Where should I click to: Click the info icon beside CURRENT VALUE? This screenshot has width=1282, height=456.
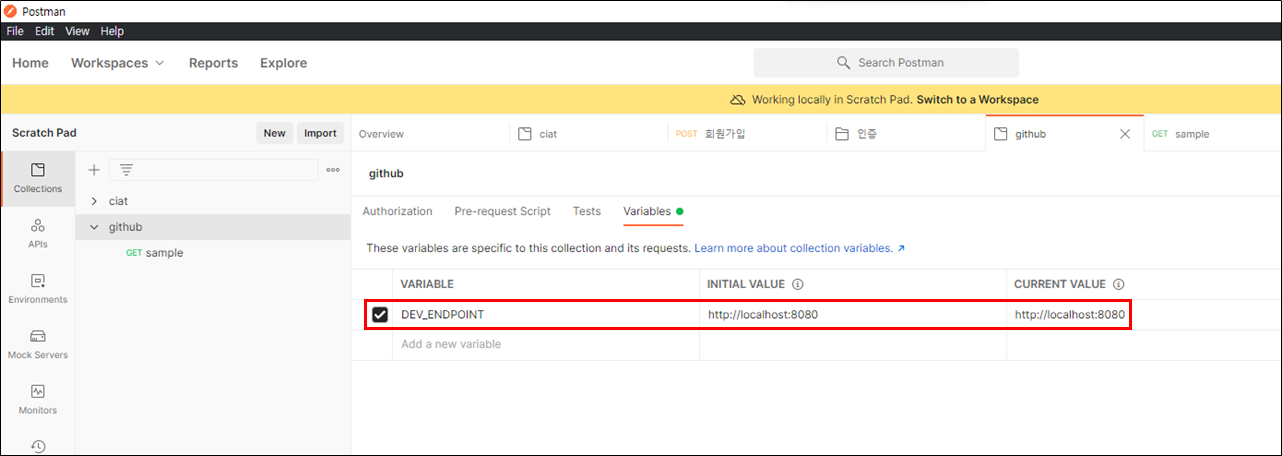pyautogui.click(x=1119, y=285)
